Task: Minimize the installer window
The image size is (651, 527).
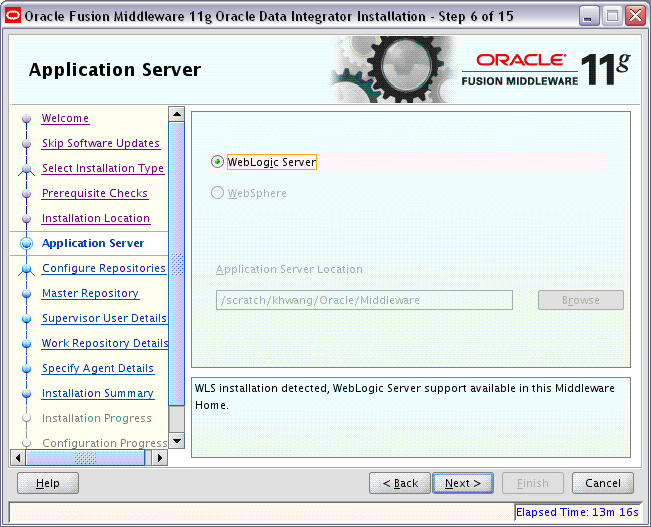Action: pyautogui.click(x=589, y=16)
